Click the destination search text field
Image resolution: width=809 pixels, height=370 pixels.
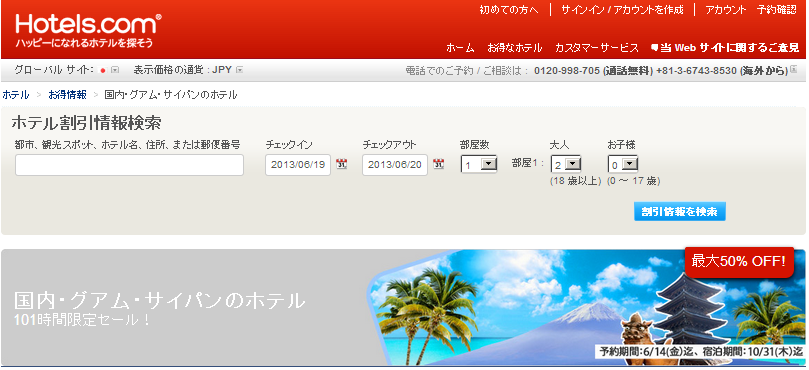[x=130, y=165]
